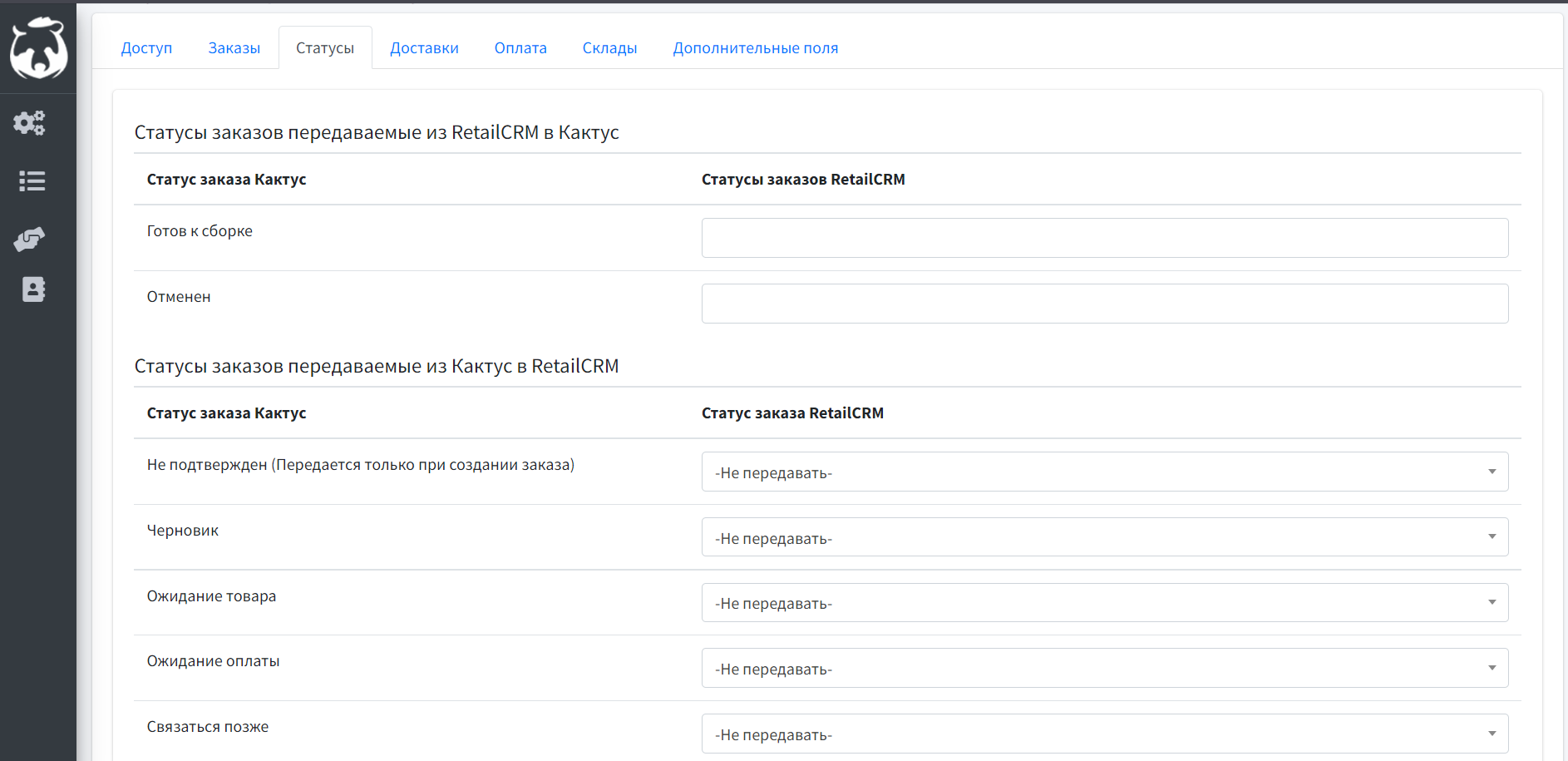Switch to the Заказы tab

pos(234,48)
